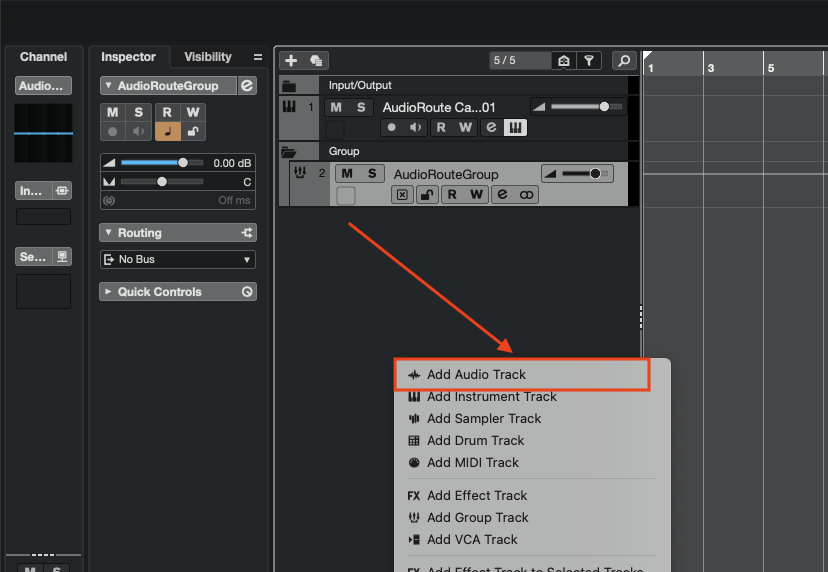Viewport: 828px width, 572px height.
Task: Click the Off ms delay value field
Action: (234, 201)
